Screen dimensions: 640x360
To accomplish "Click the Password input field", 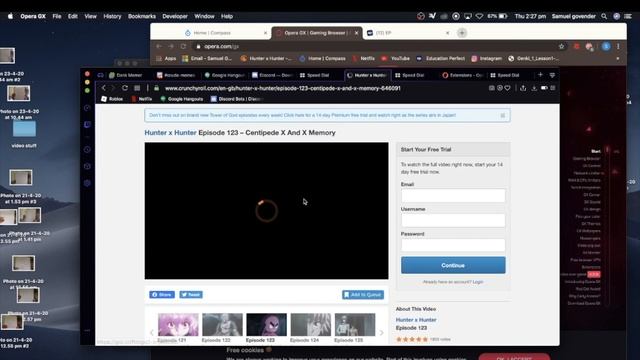I will point(453,245).
